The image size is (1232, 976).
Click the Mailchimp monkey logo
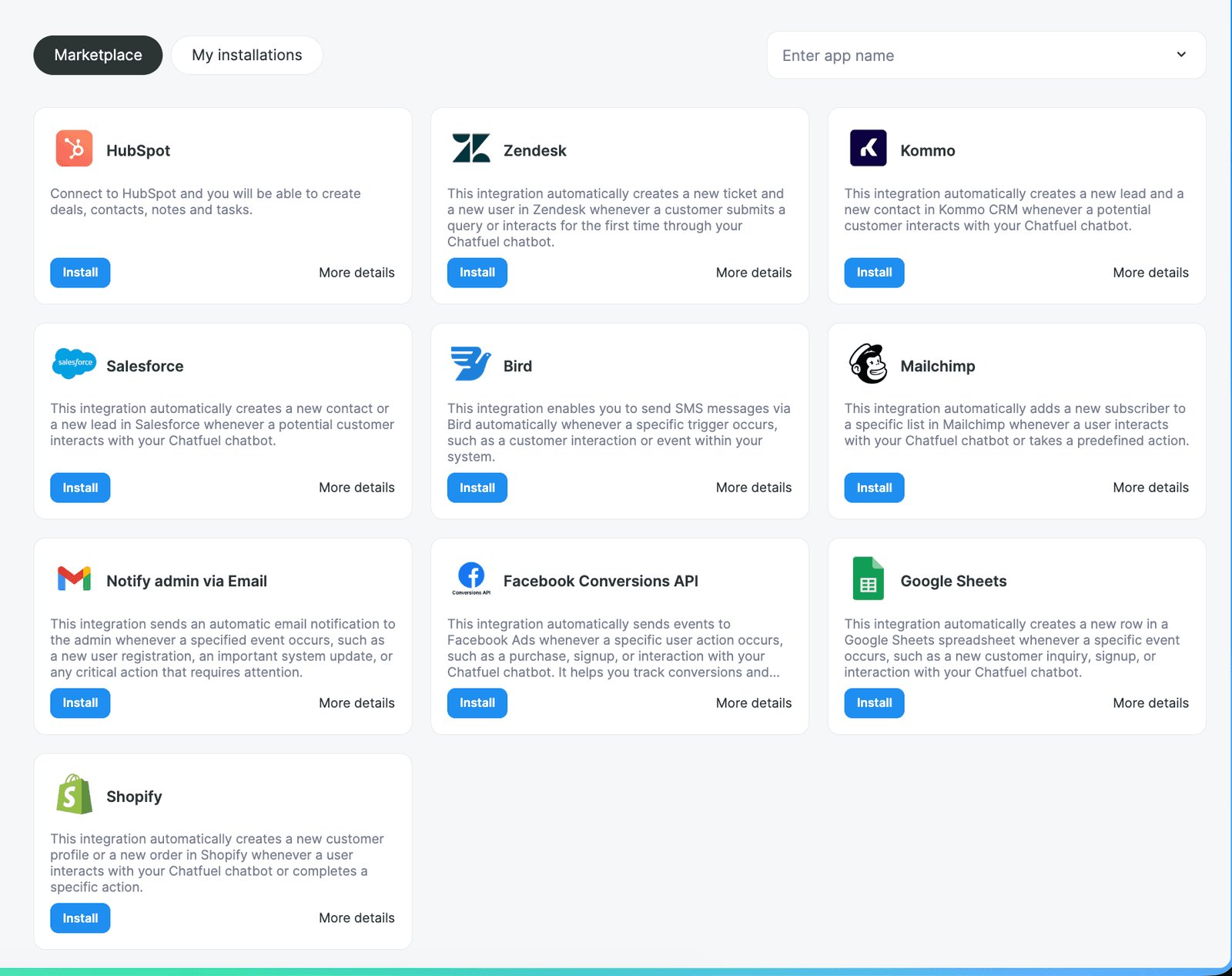tap(868, 364)
